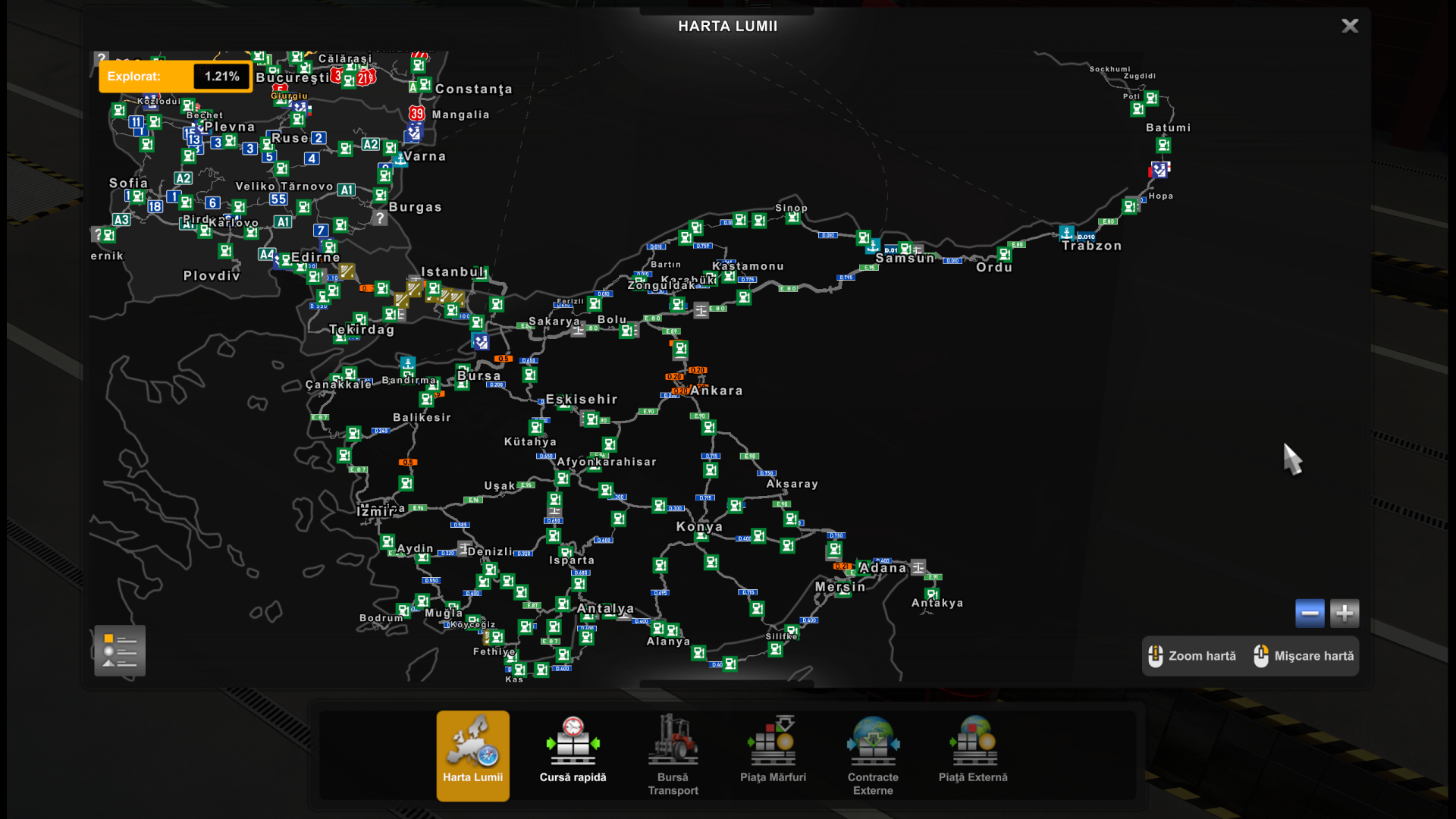Click the A2 motorway shield near Varna
The width and height of the screenshot is (1456, 819).
(370, 144)
